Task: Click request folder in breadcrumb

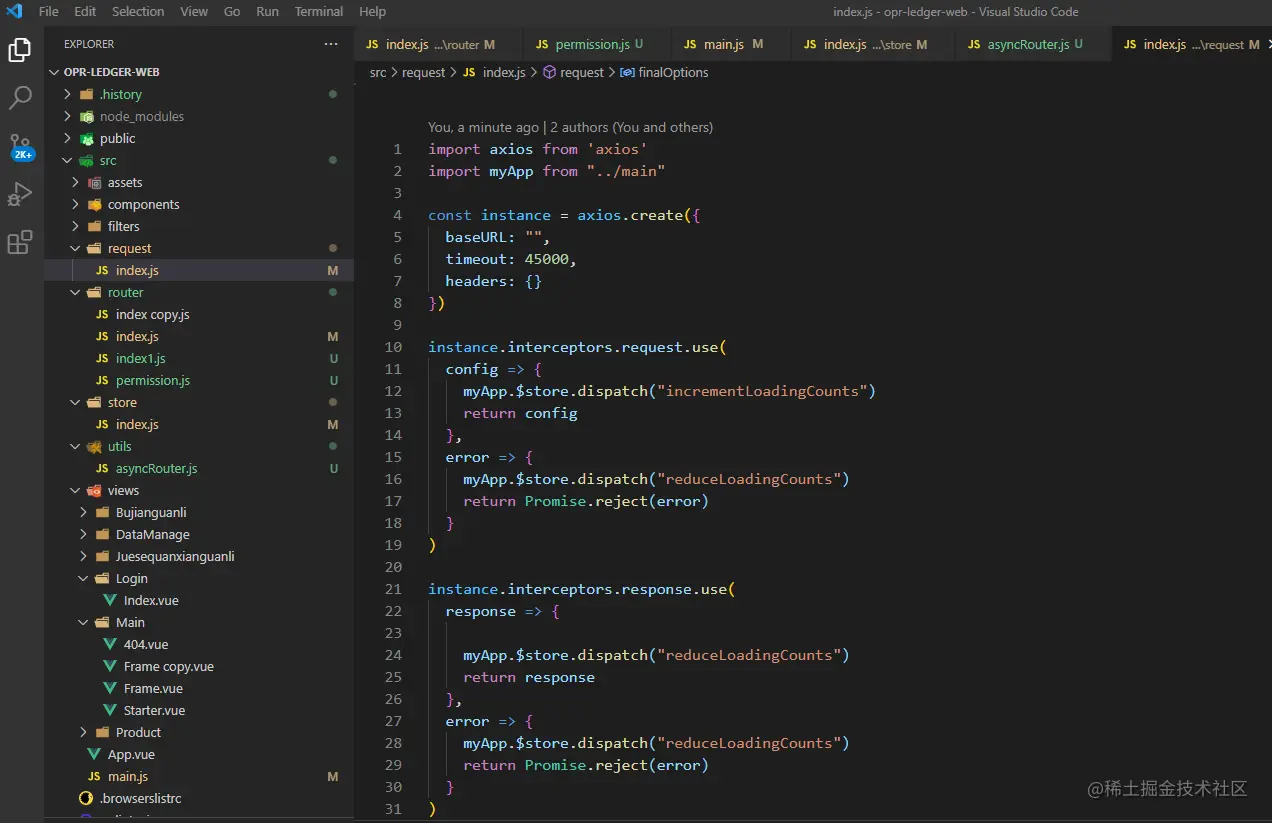Action: coord(424,72)
